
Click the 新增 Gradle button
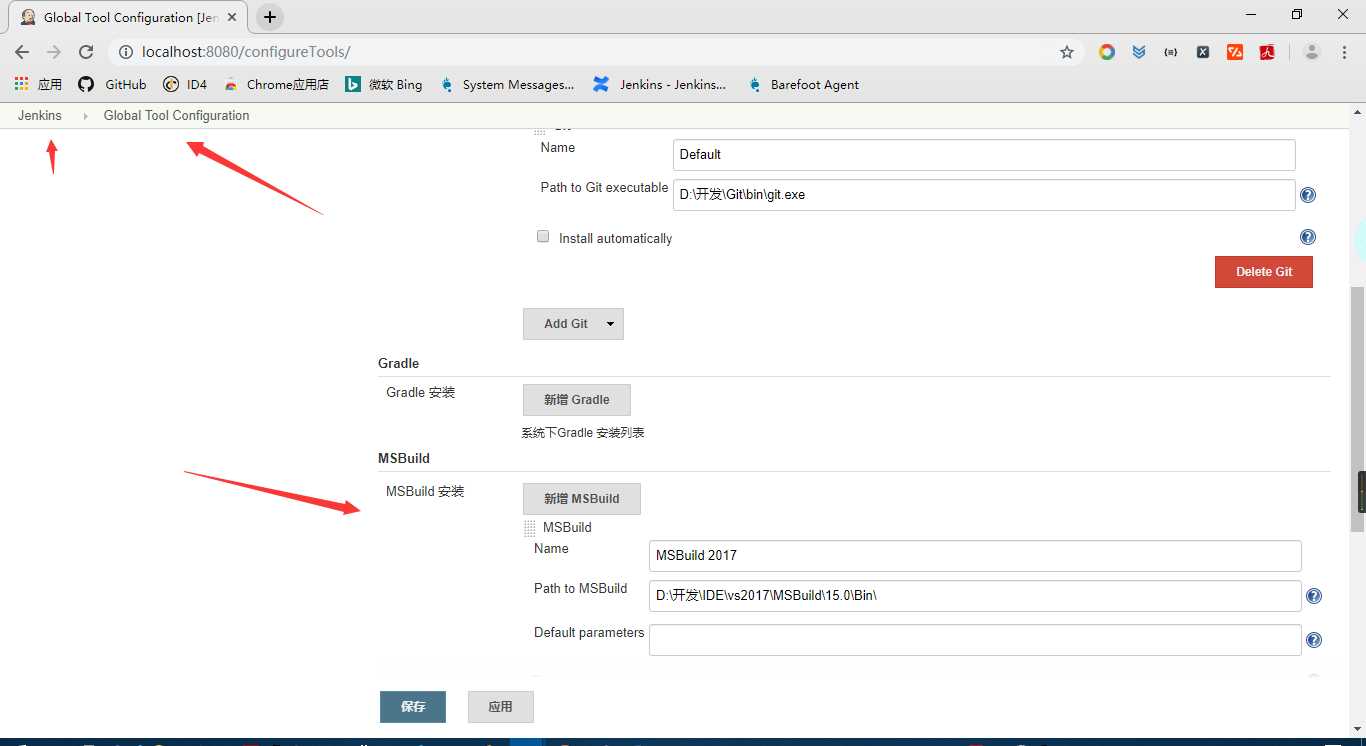[x=577, y=400]
